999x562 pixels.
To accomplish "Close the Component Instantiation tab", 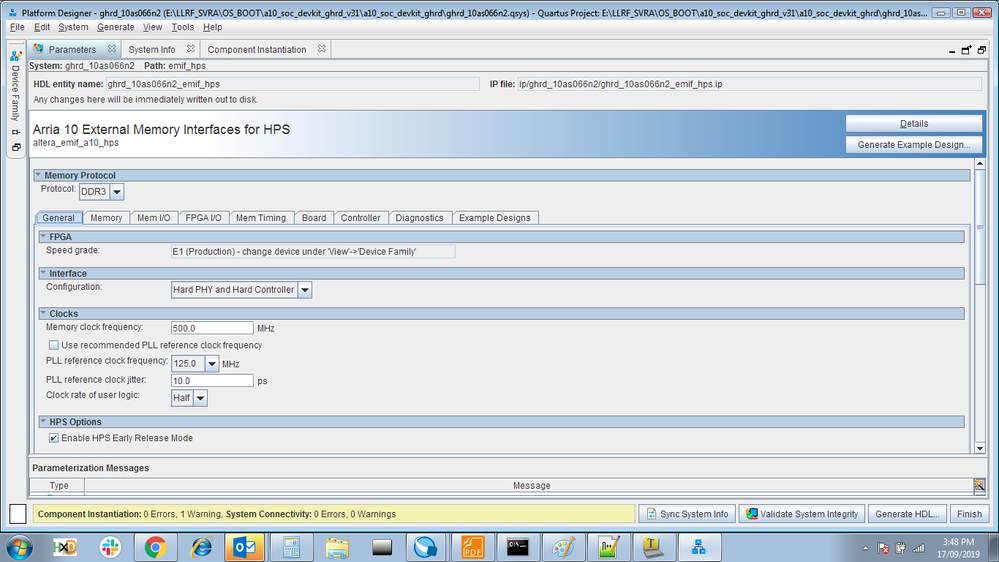I will [322, 49].
